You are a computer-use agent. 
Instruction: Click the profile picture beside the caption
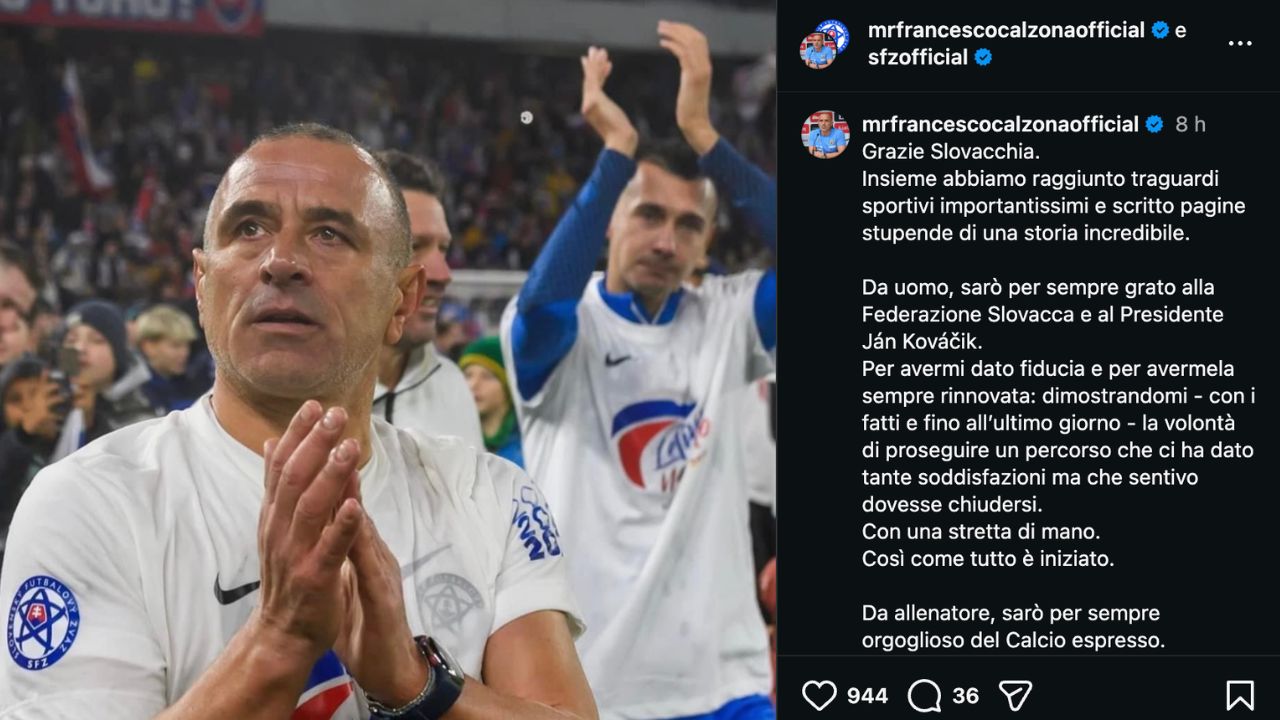click(825, 134)
